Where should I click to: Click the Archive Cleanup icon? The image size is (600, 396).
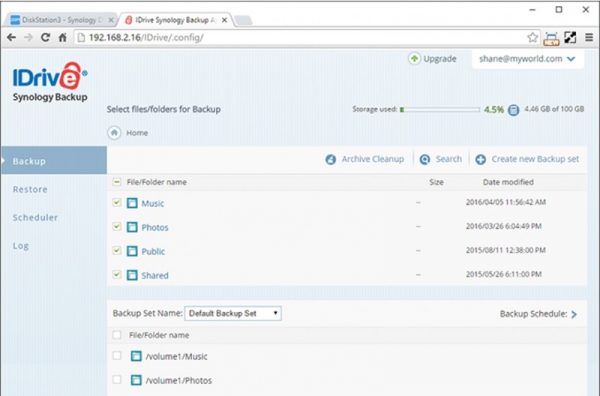pos(331,160)
